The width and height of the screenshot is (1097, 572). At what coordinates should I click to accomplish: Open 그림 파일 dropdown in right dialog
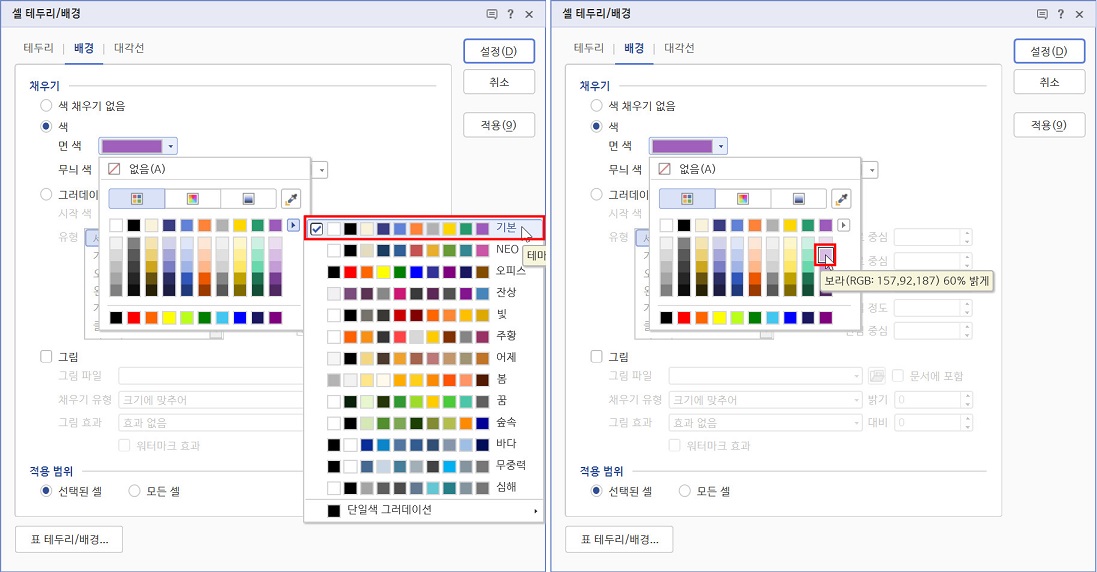click(765, 376)
